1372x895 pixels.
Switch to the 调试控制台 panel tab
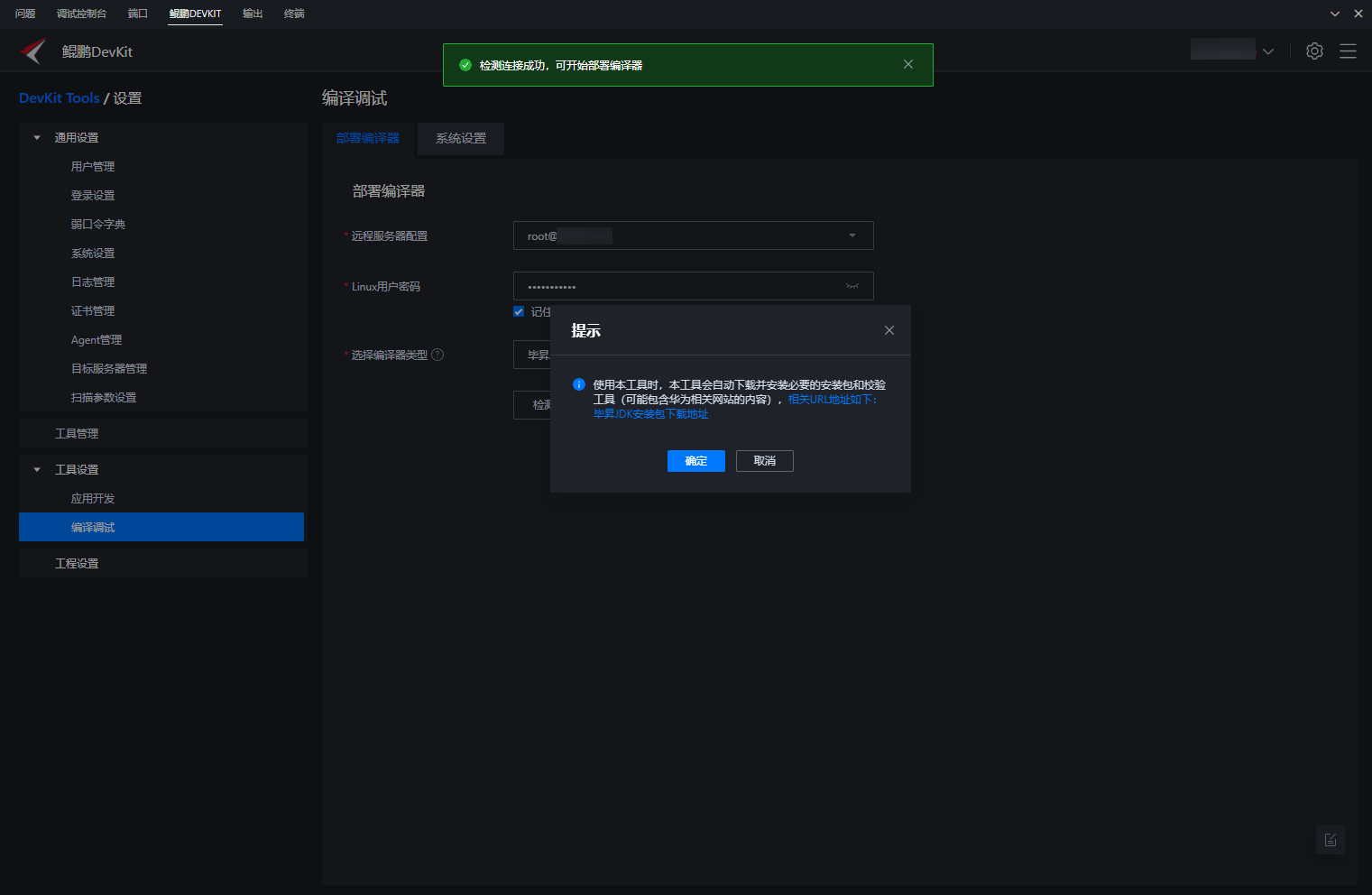pyautogui.click(x=81, y=14)
